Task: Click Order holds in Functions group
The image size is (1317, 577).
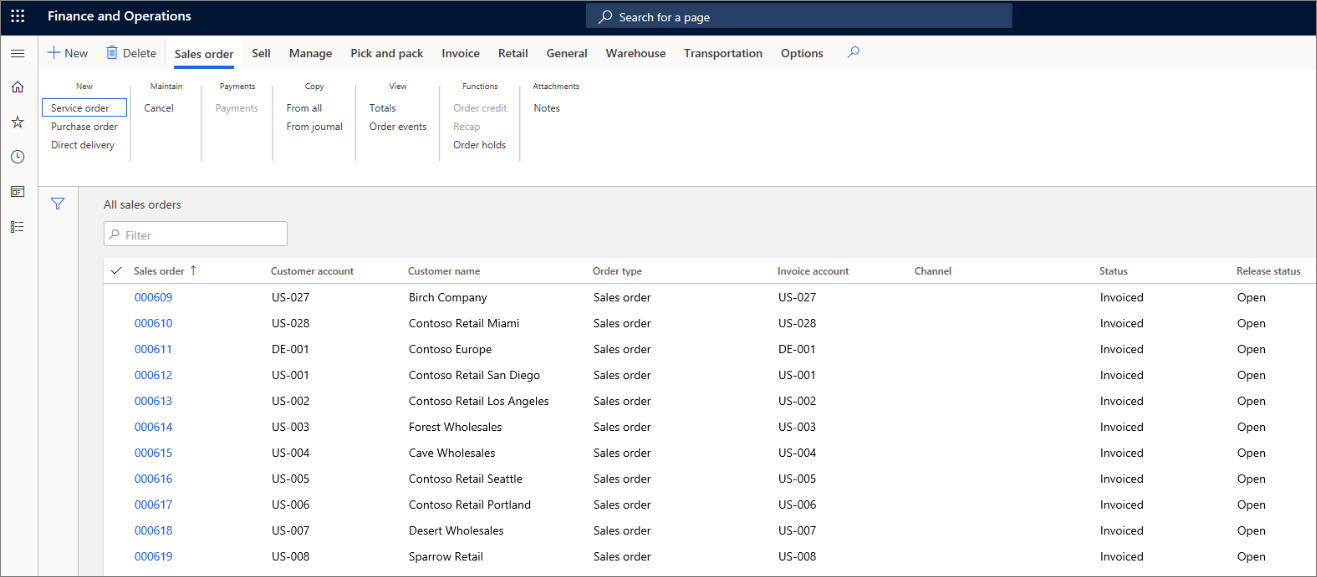Action: pos(480,145)
